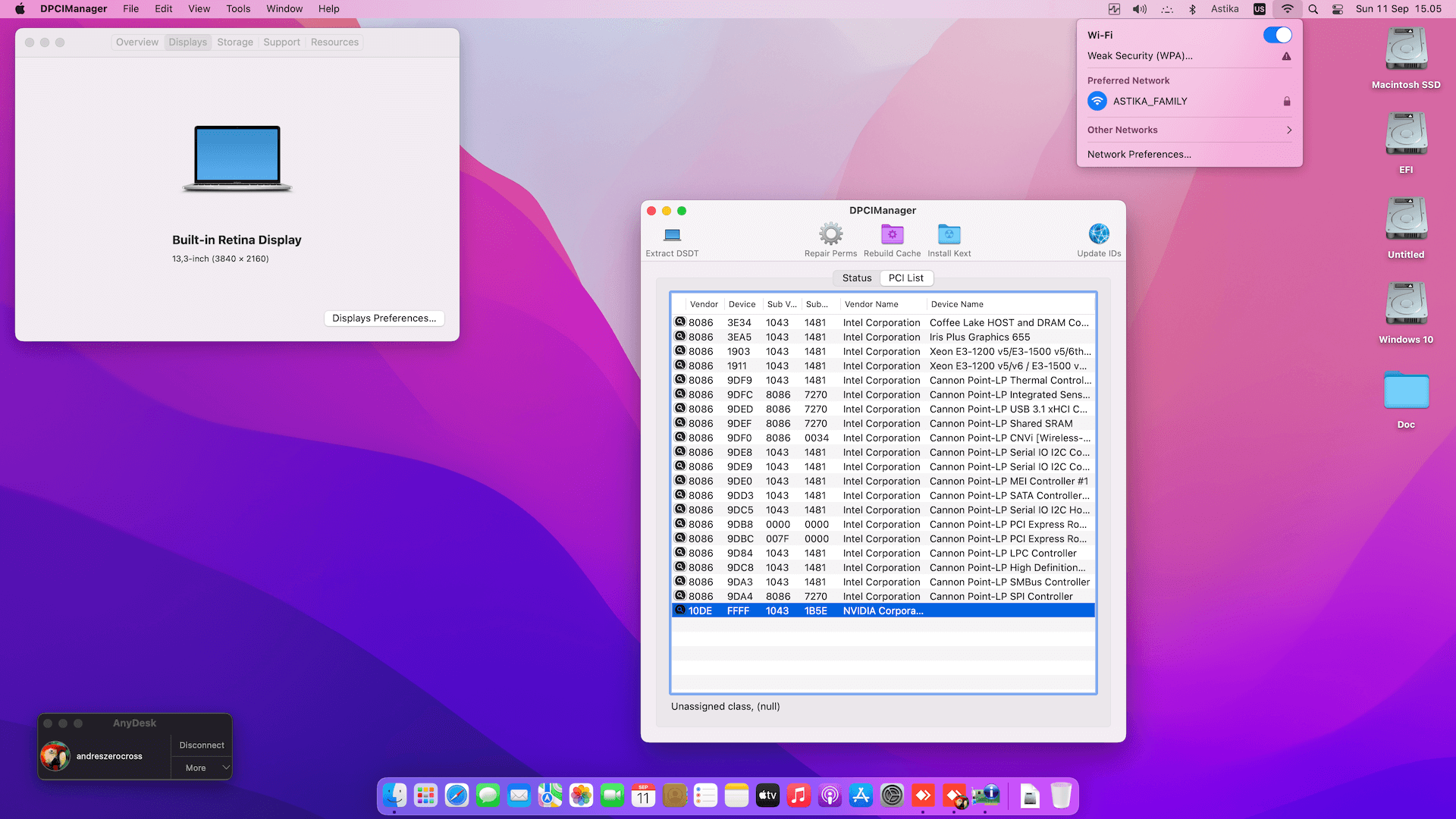Viewport: 1456px width, 819px height.
Task: Sort the PCI list by Device Name
Action: coord(957,304)
